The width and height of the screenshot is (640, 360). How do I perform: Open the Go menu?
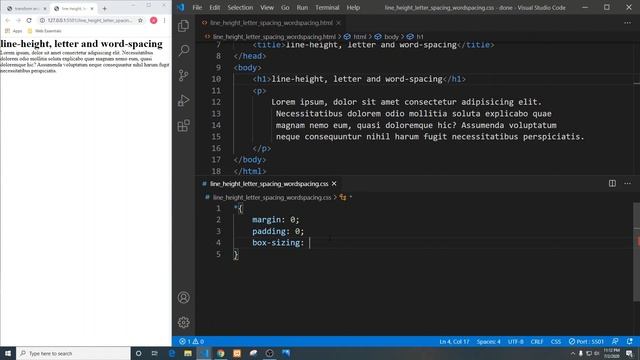click(x=285, y=7)
